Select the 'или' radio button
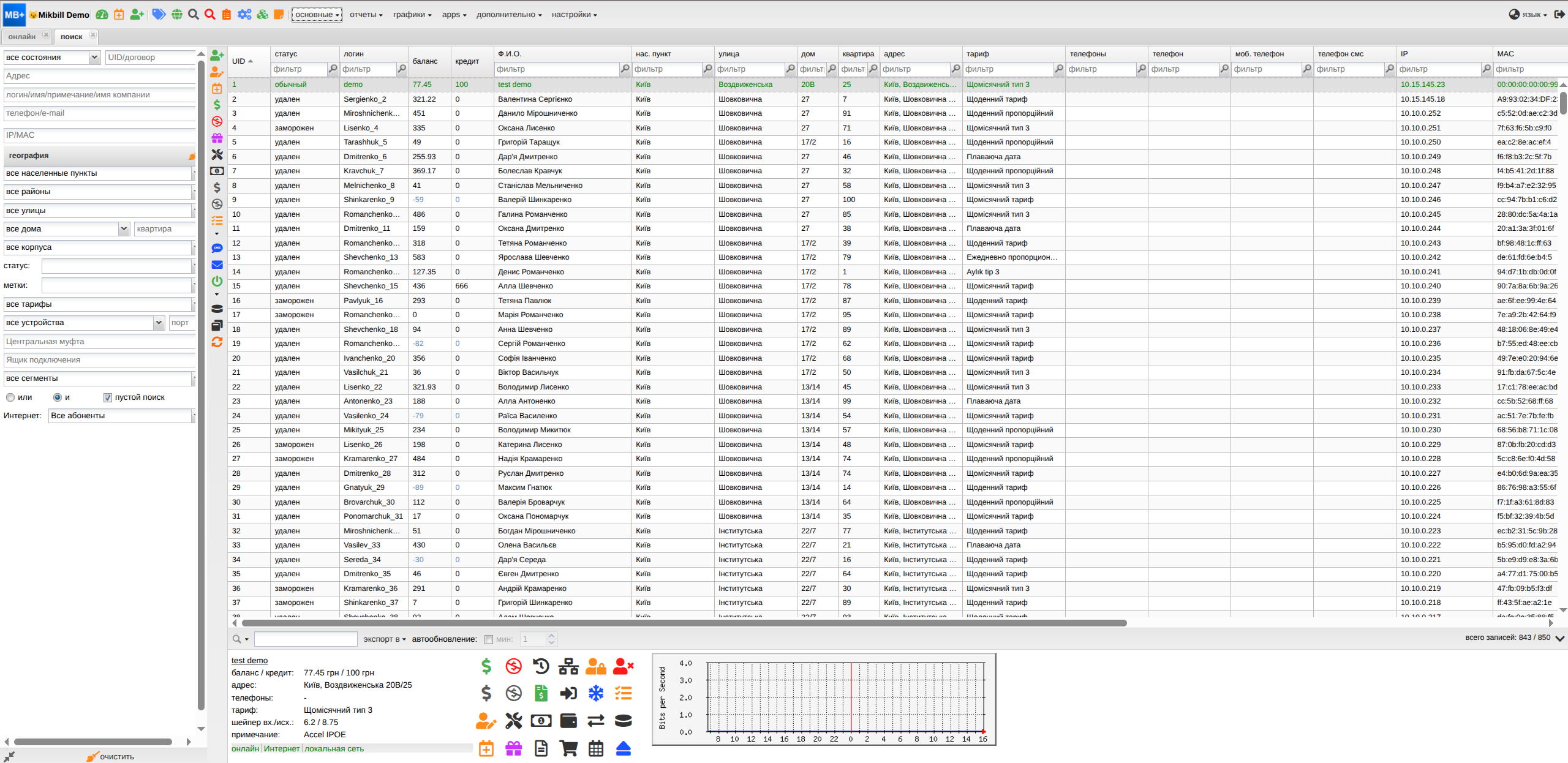Screen dimensions: 1568x763 (x=10, y=397)
